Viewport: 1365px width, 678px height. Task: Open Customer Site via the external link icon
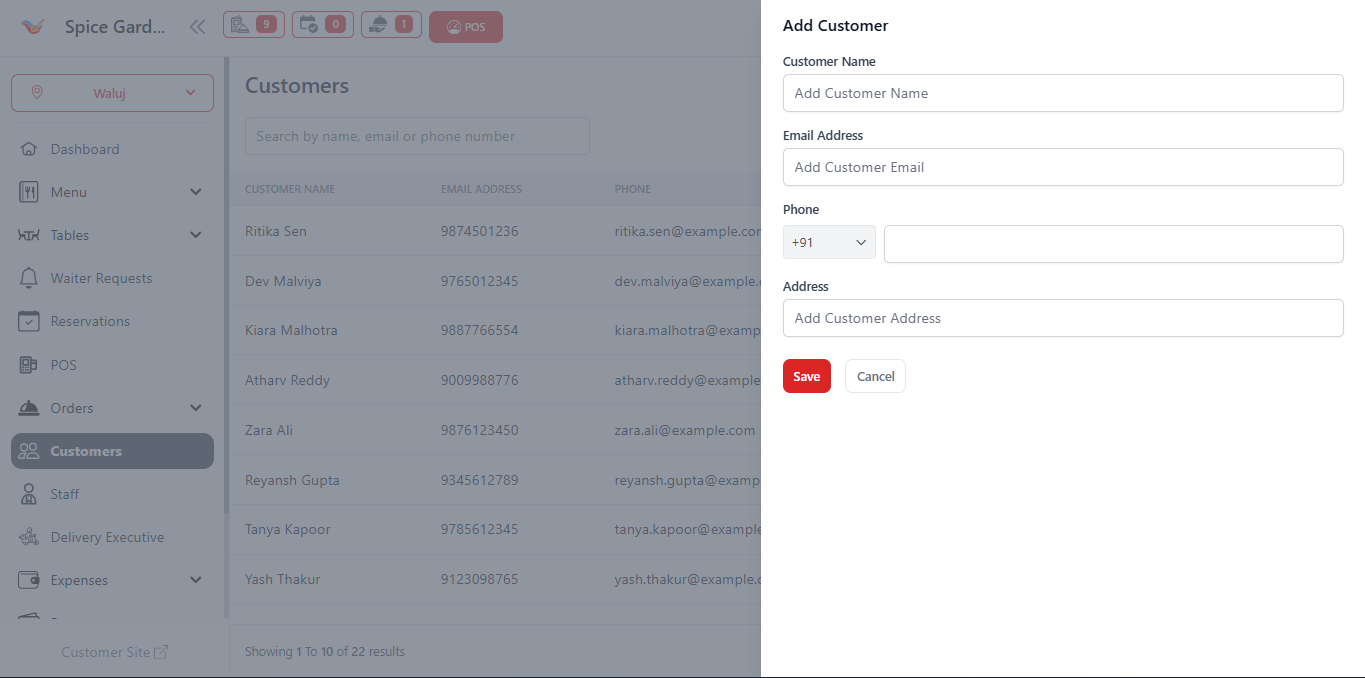click(159, 651)
